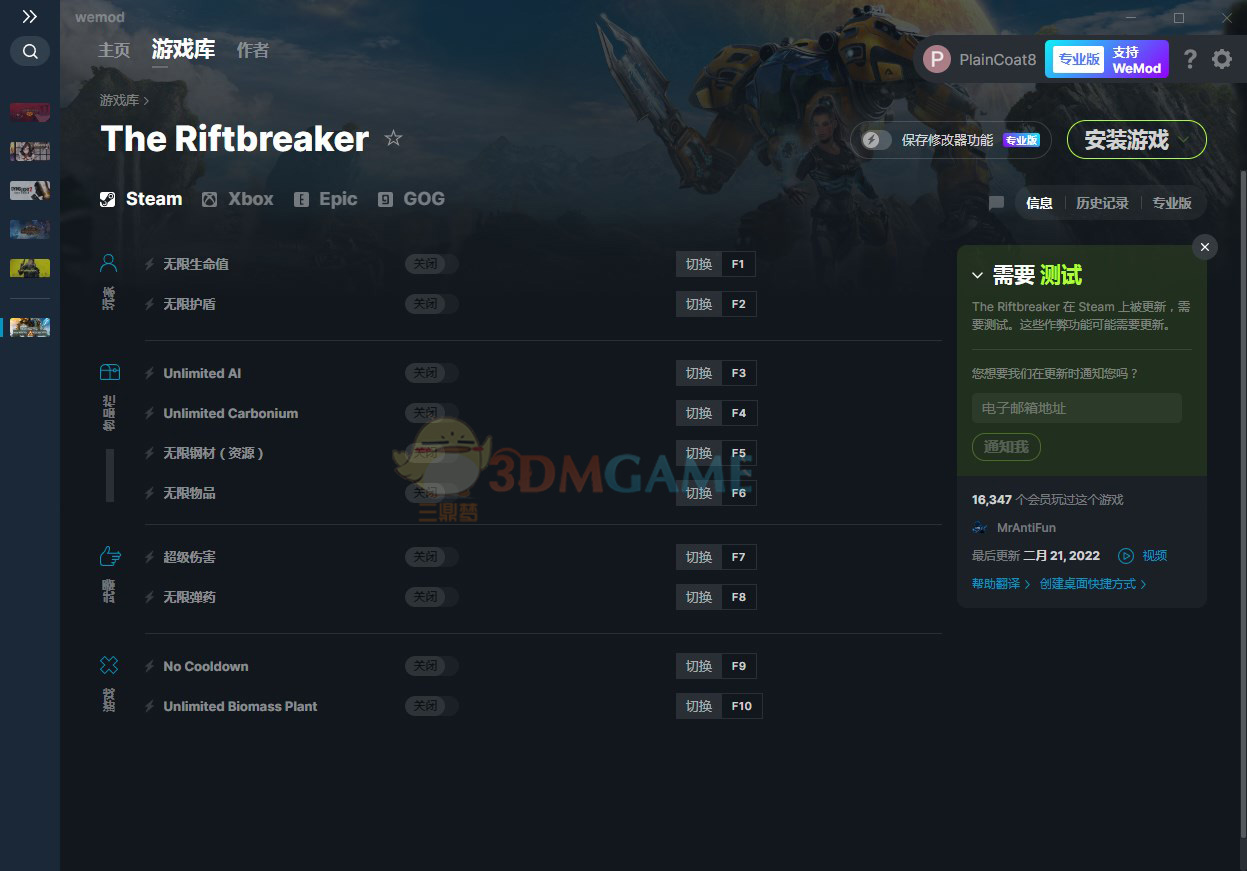Viewport: 1247px width, 871px height.
Task: Open the second game thumbnail in sidebar
Action: [x=30, y=151]
